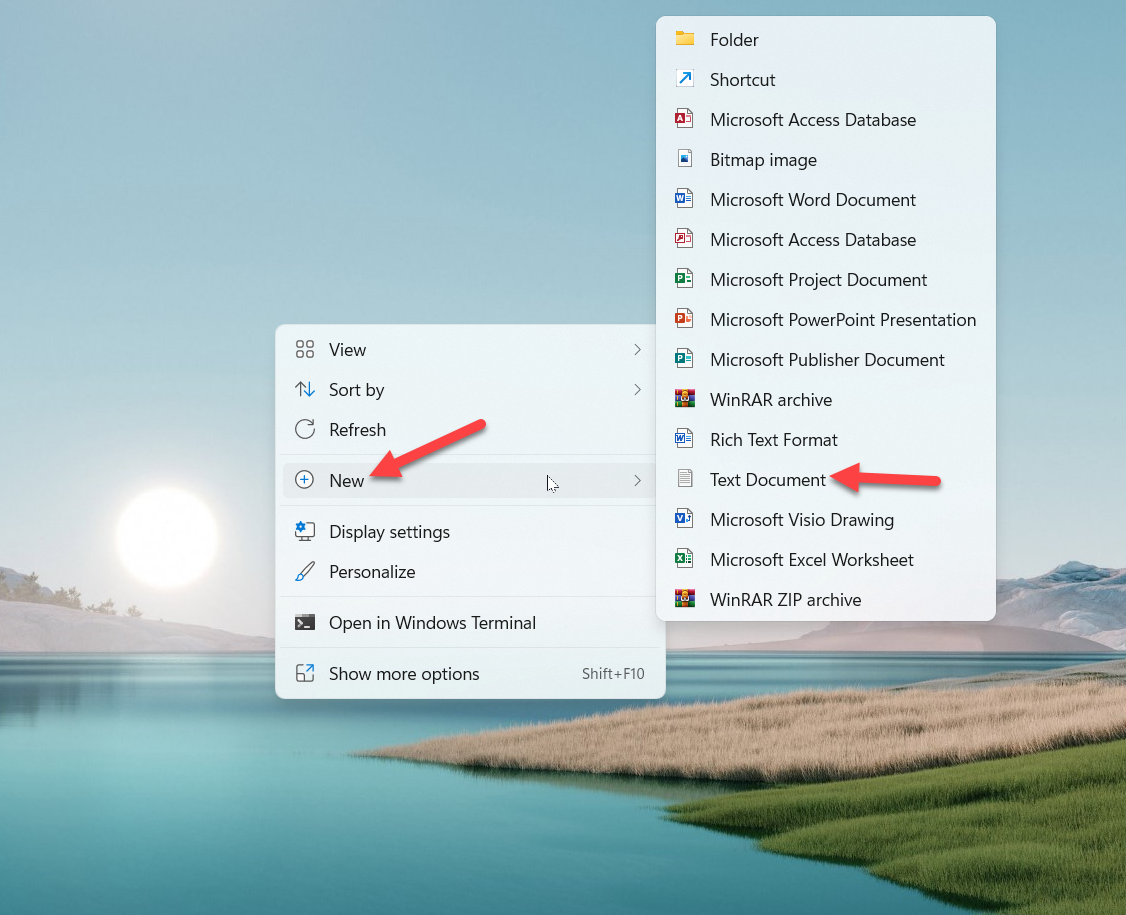
Task: Click the chevron beside the New entry
Action: pyautogui.click(x=637, y=480)
